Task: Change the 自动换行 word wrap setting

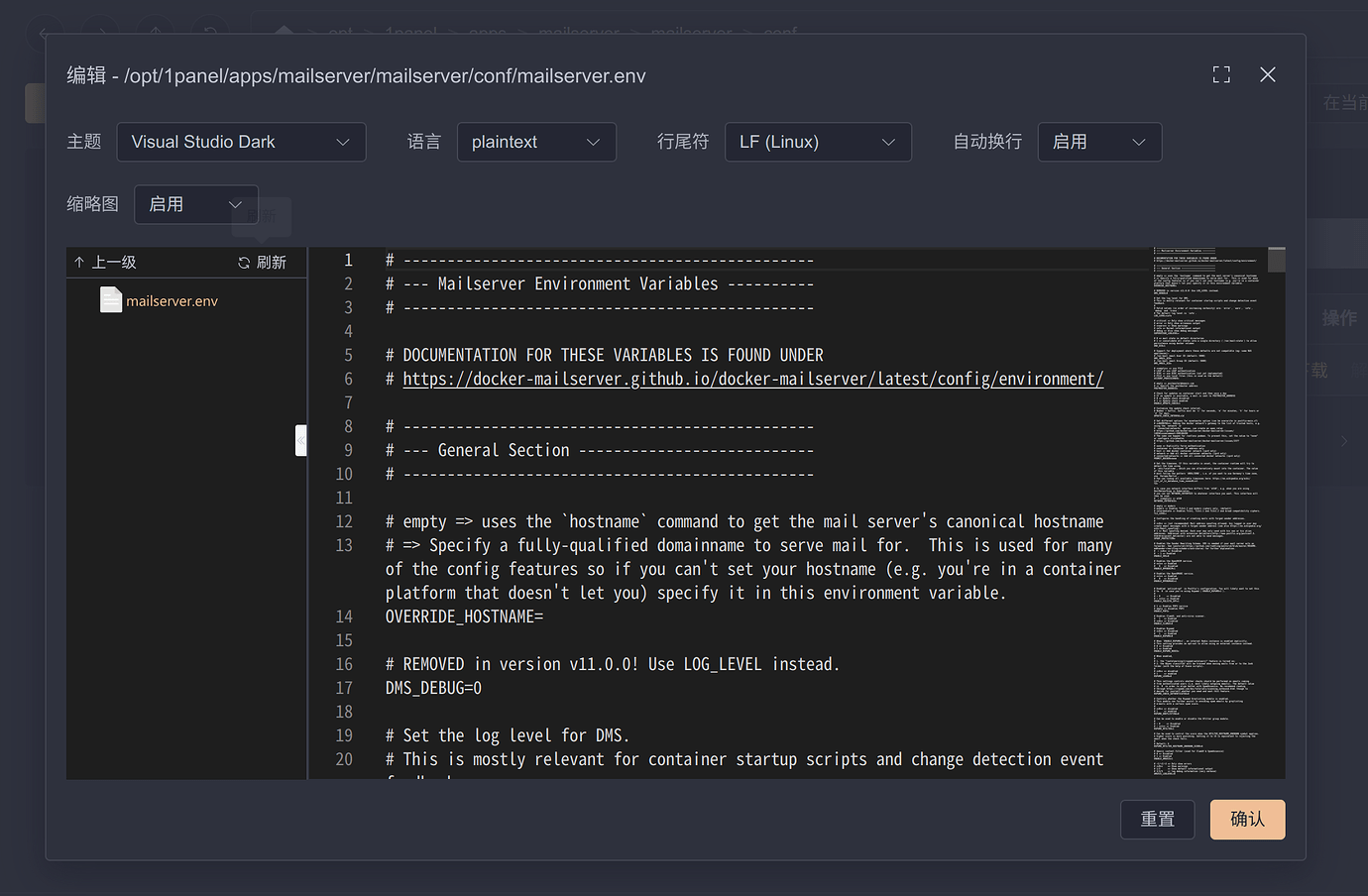Action: [1099, 142]
